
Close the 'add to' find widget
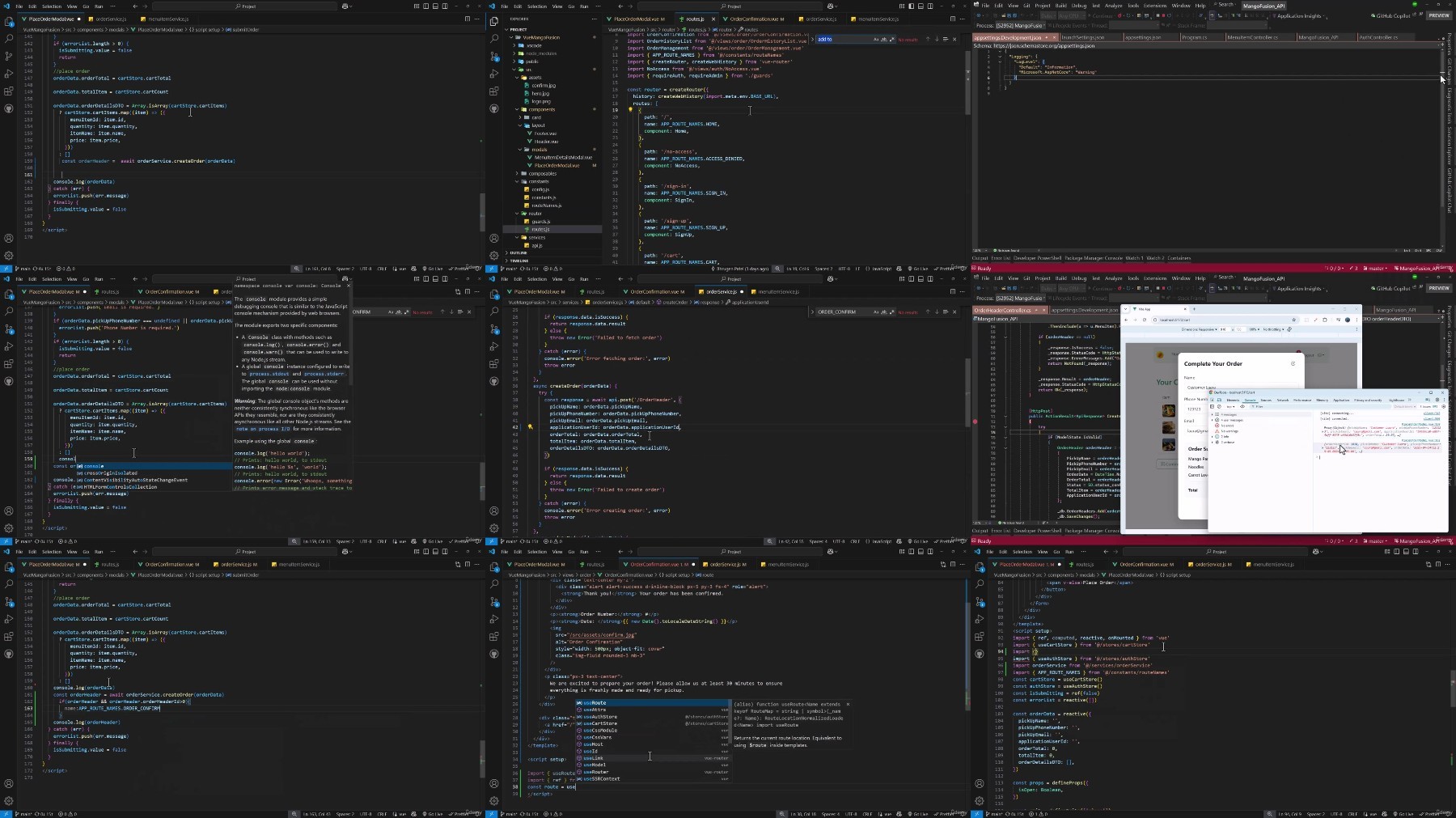click(954, 39)
